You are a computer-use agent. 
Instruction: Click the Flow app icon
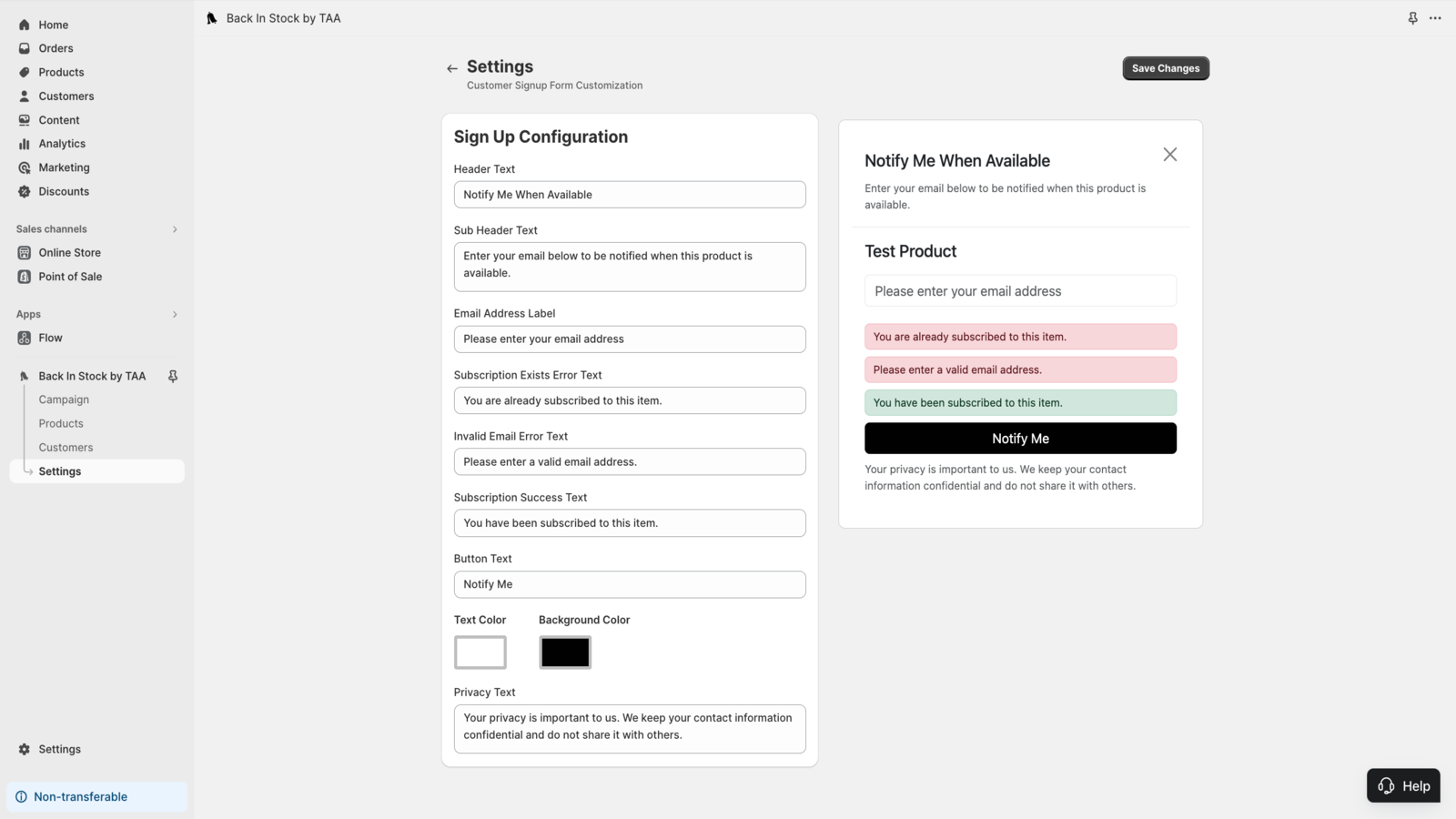(25, 338)
